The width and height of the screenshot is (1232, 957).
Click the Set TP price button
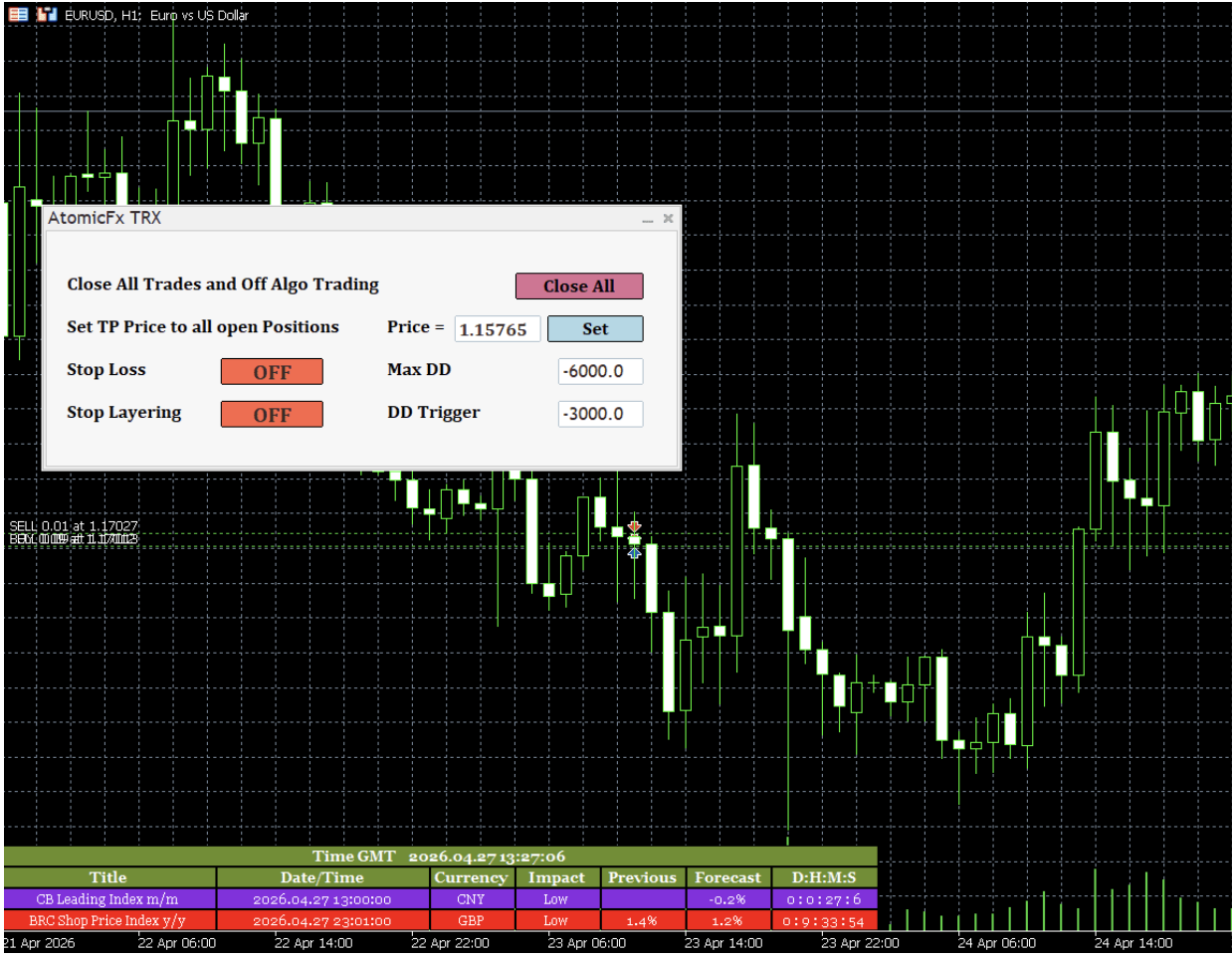point(595,328)
